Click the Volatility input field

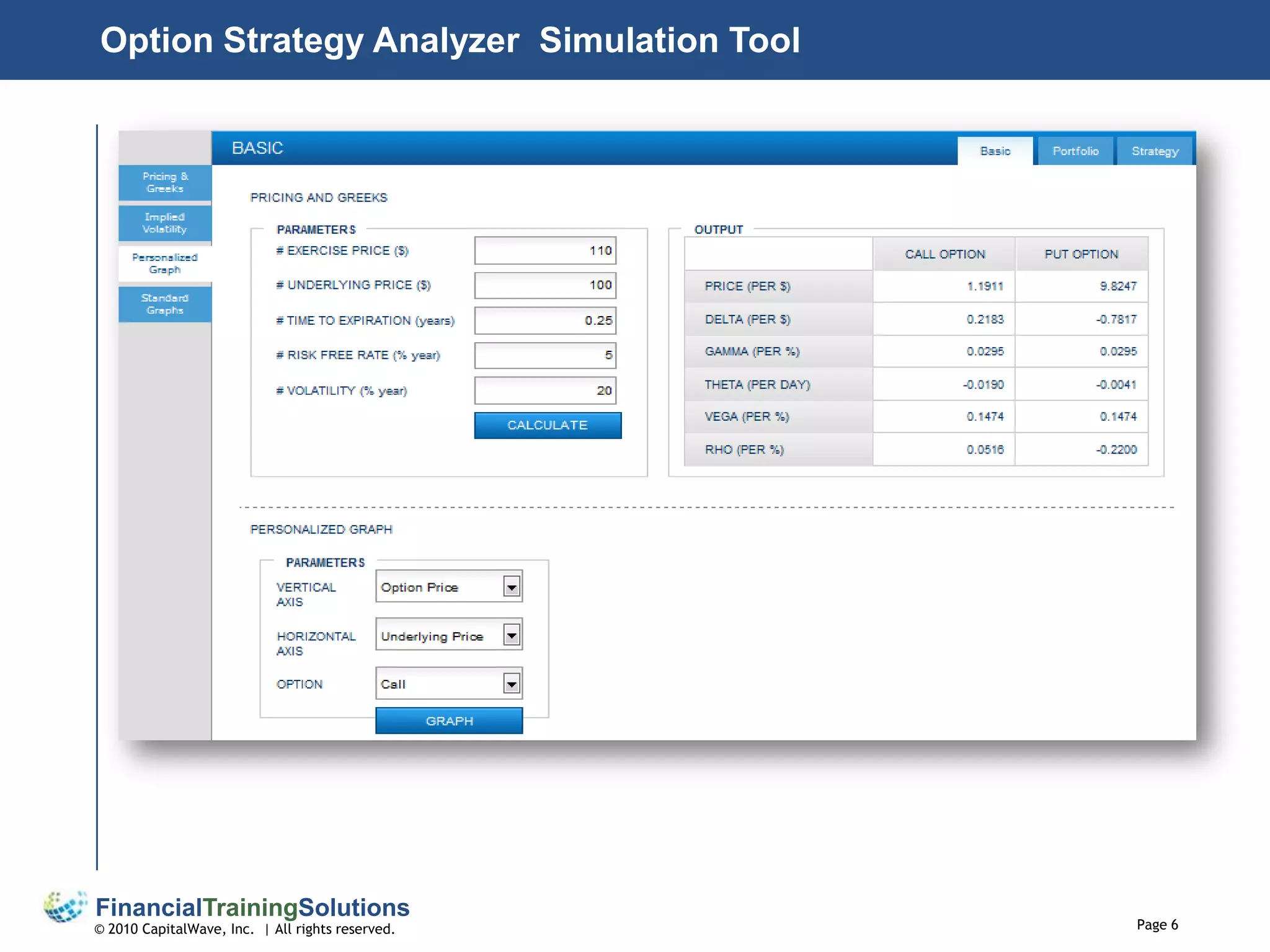(545, 390)
